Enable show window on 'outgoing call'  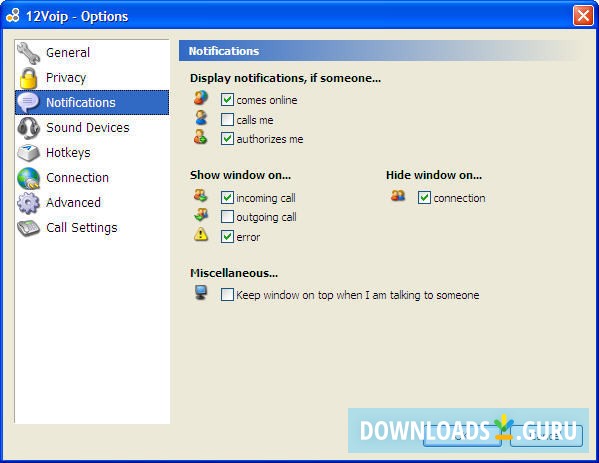(227, 217)
